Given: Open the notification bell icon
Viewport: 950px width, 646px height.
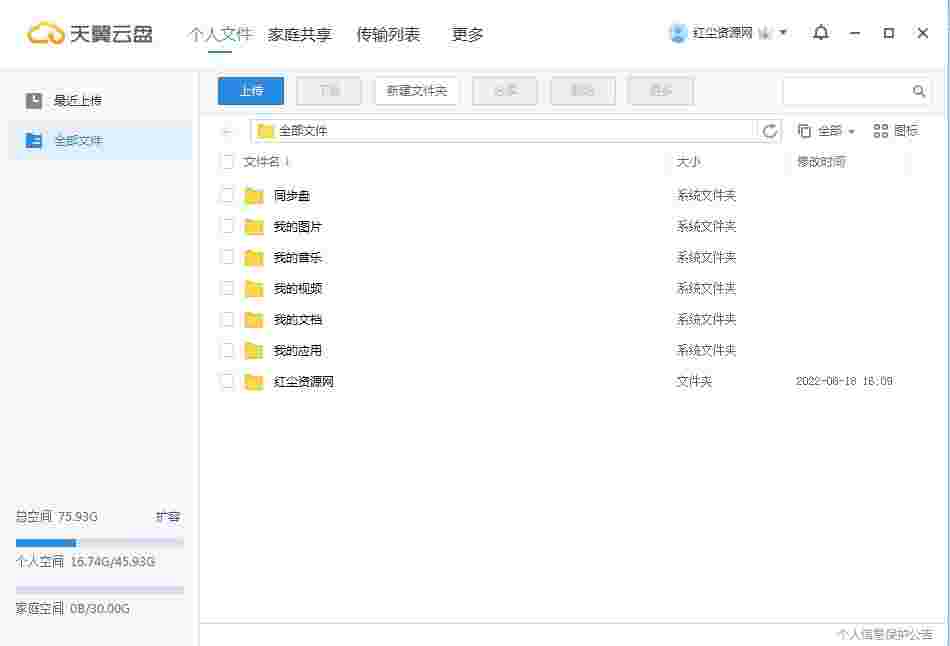Looking at the screenshot, I should point(820,33).
